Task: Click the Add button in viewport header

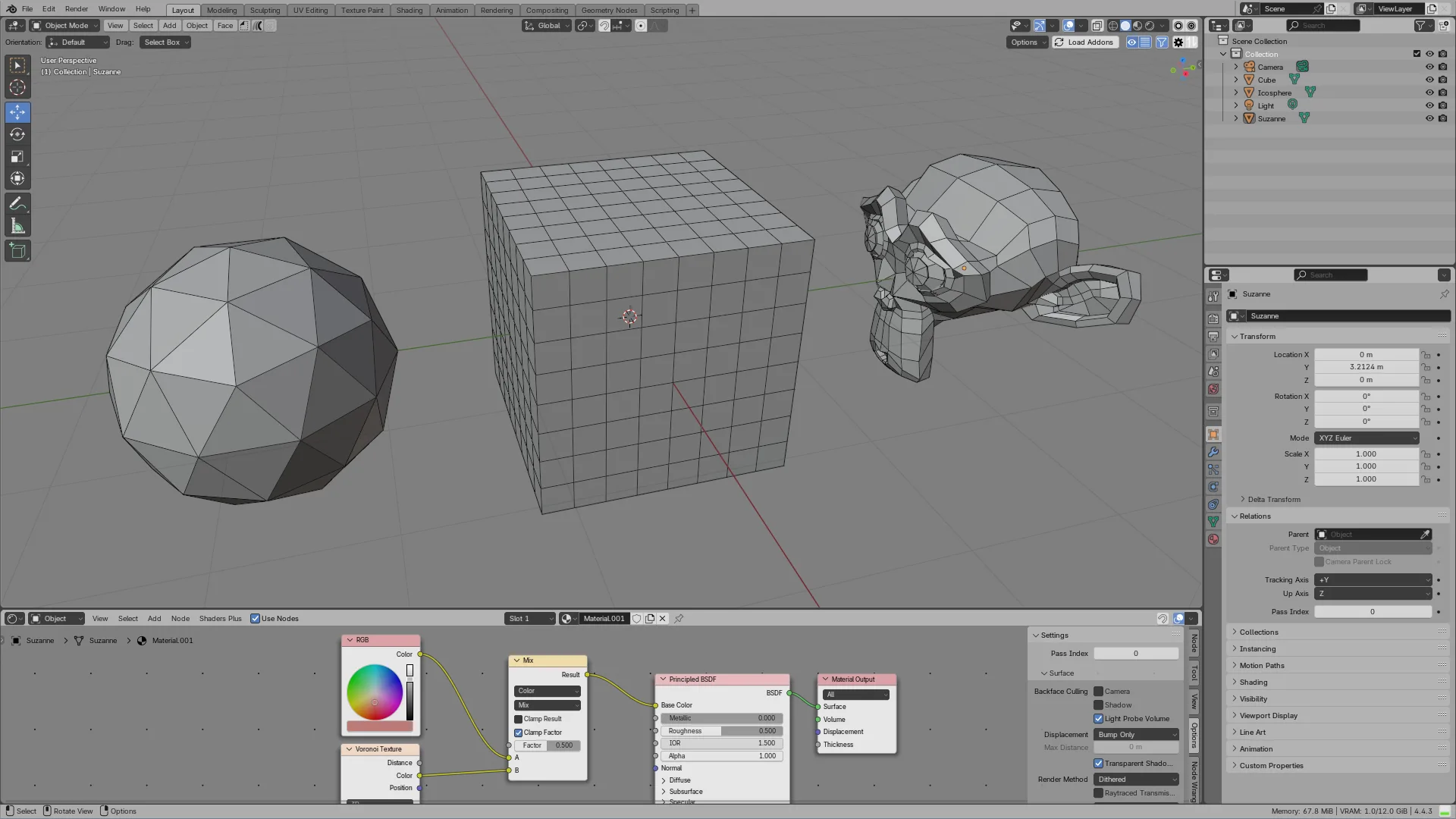Action: pos(169,26)
